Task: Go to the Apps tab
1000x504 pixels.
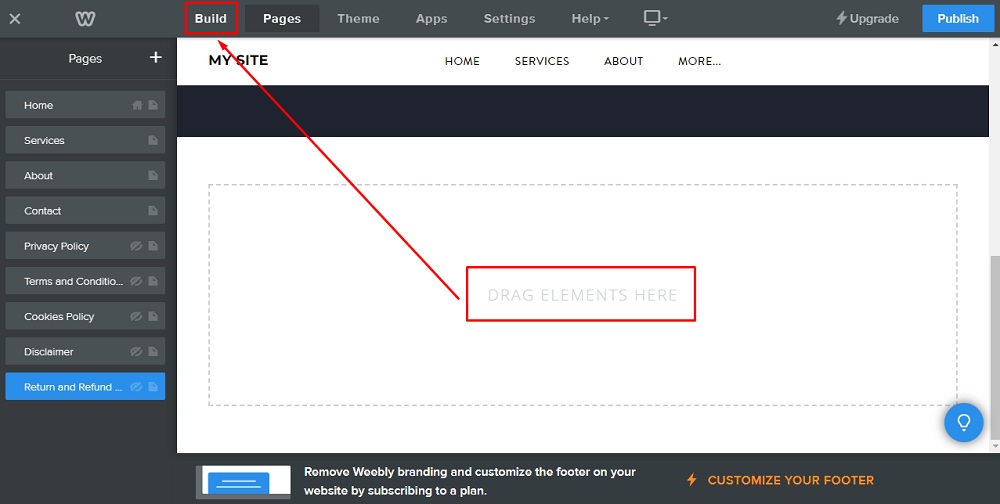Action: pyautogui.click(x=432, y=19)
